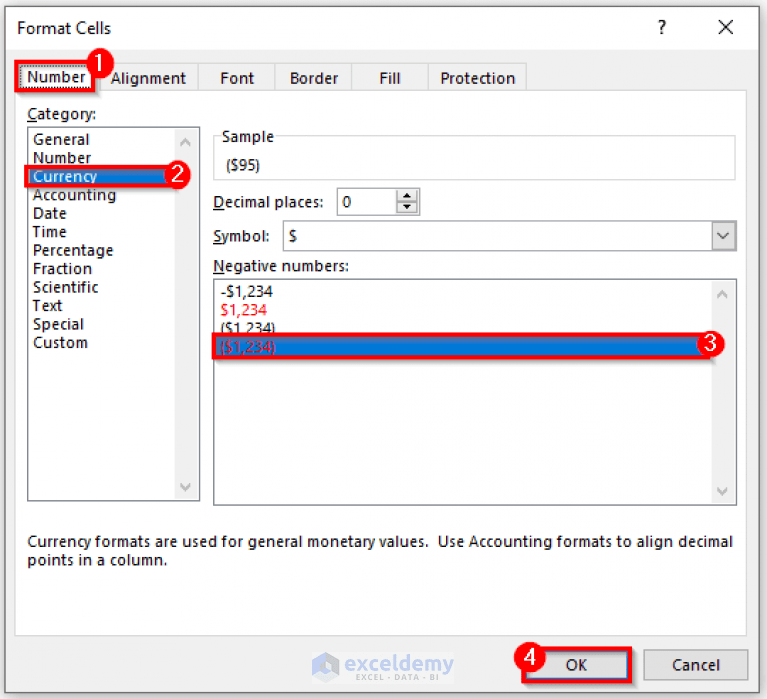Choose the Special category

pyautogui.click(x=101, y=324)
